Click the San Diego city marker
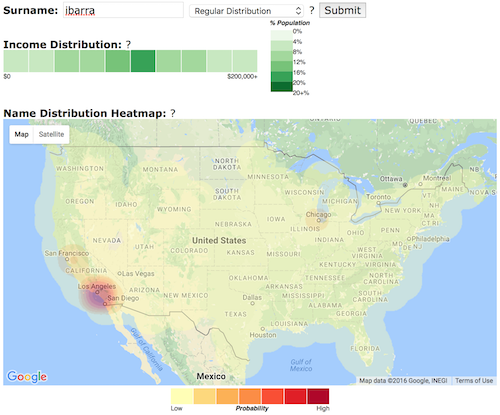Screen dimensions: 500x415 coord(105,304)
